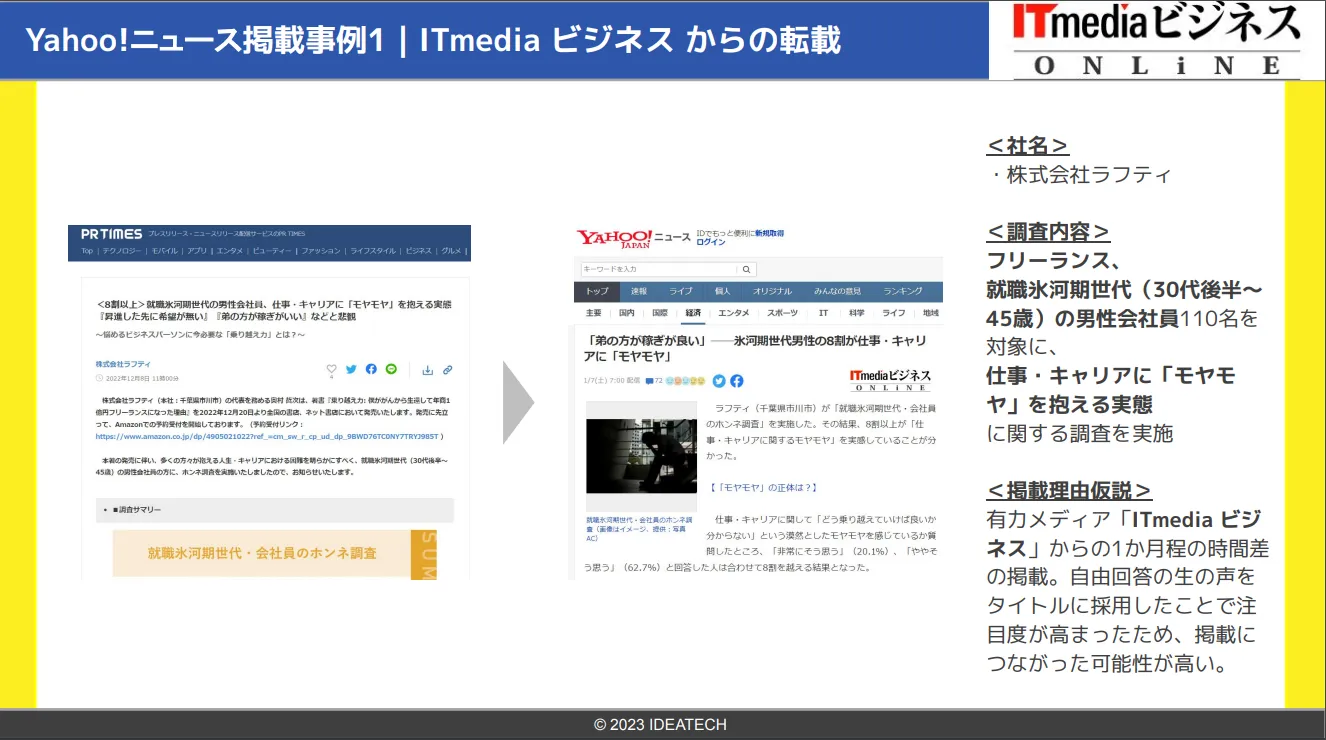Open the ライフ category on Yahoo News
1326x740 pixels.
coord(894,313)
